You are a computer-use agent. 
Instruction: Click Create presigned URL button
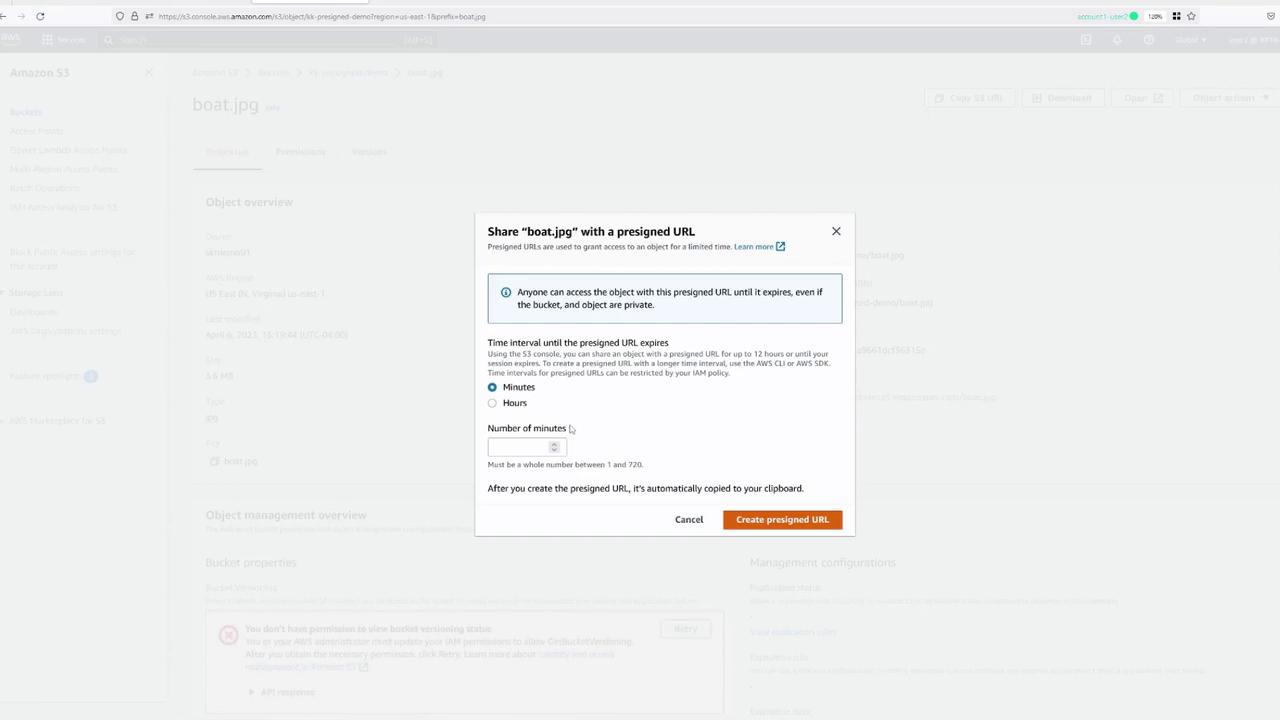point(782,519)
